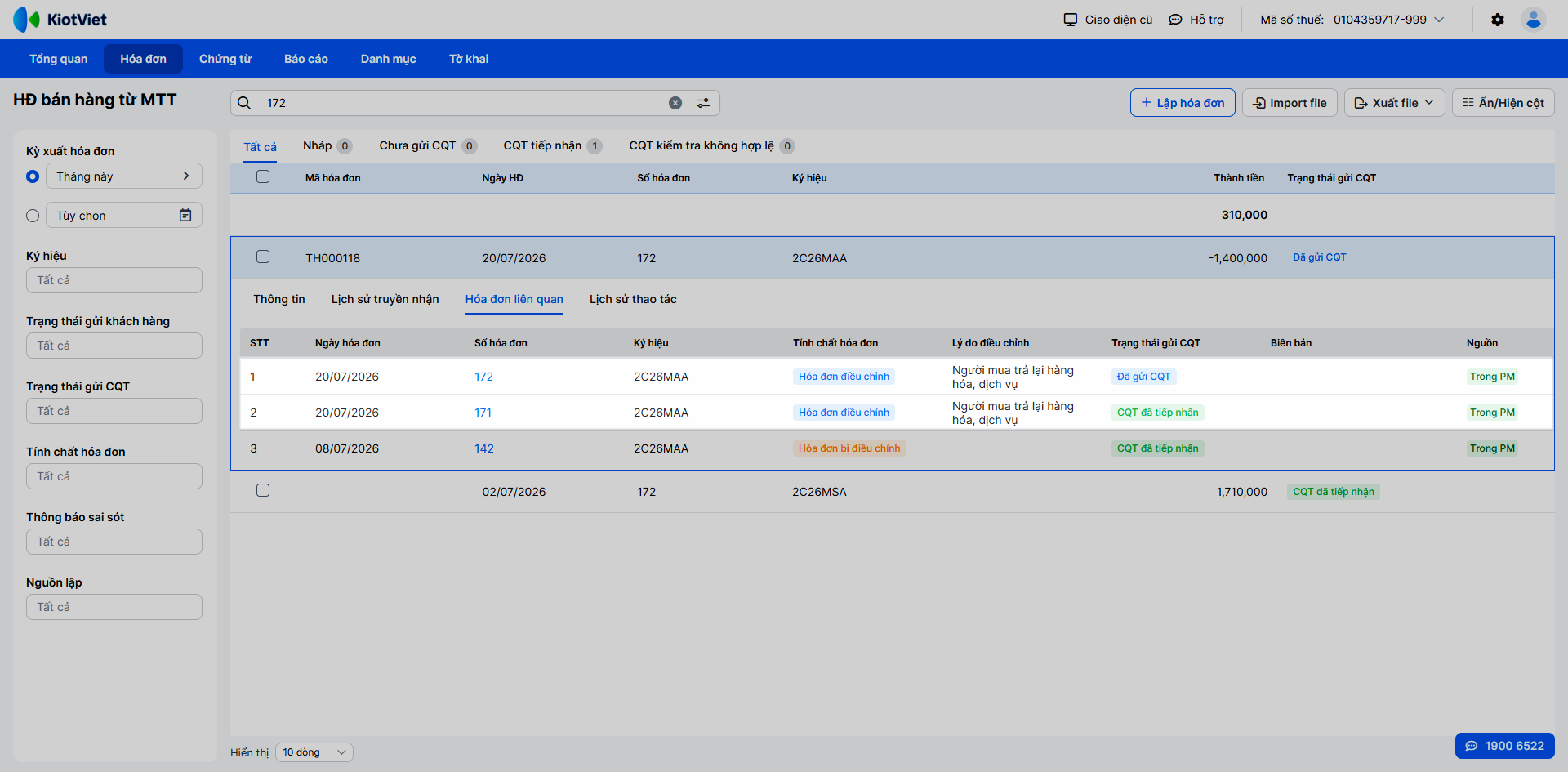Open the 10 dòng rows-per-page dropdown

coord(314,752)
